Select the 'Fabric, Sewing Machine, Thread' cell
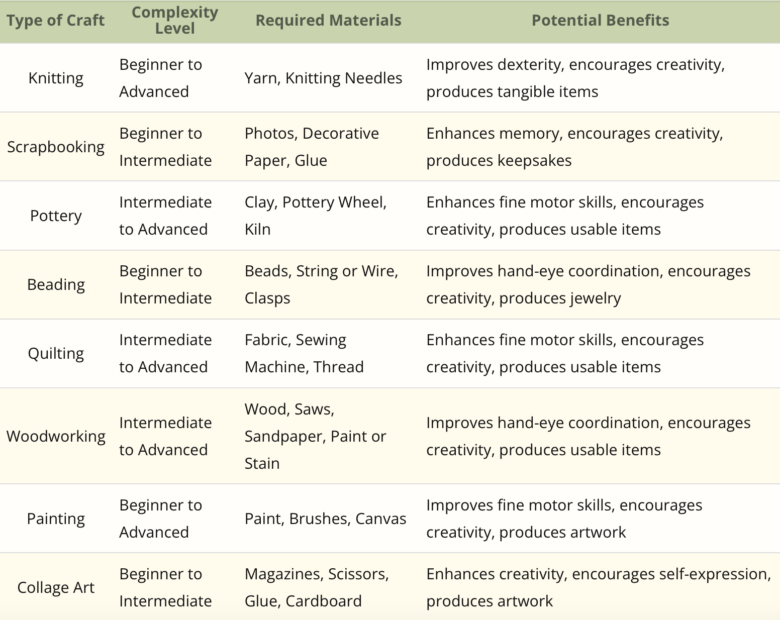 304,354
